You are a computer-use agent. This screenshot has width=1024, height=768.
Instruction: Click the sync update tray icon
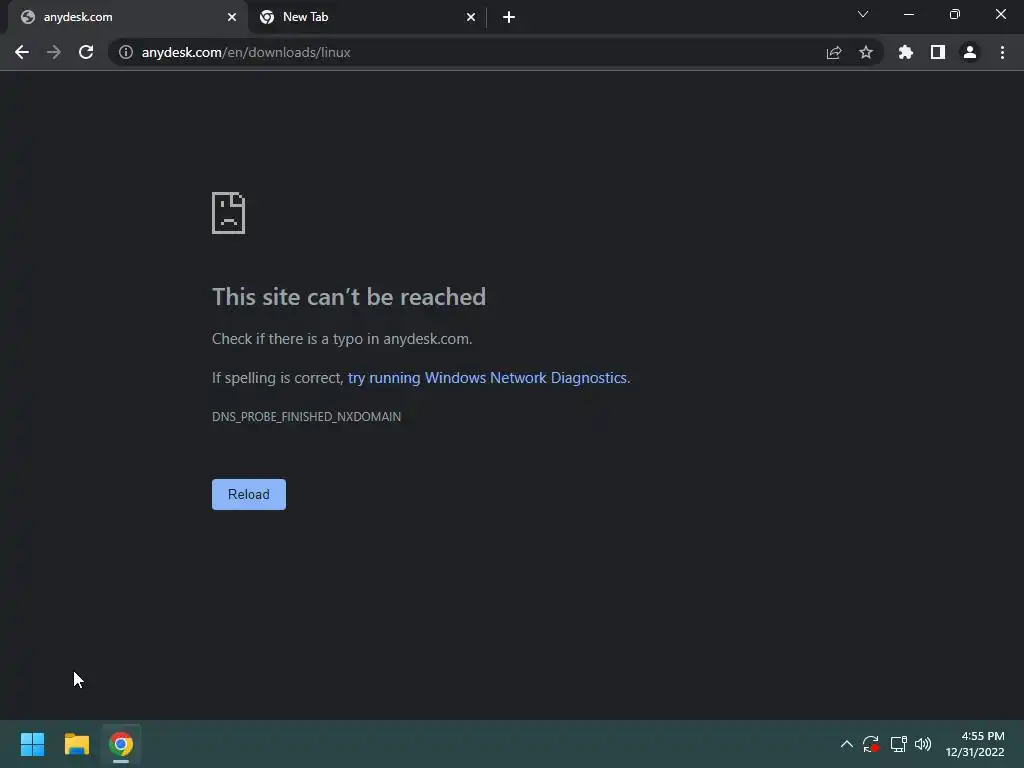click(x=871, y=744)
